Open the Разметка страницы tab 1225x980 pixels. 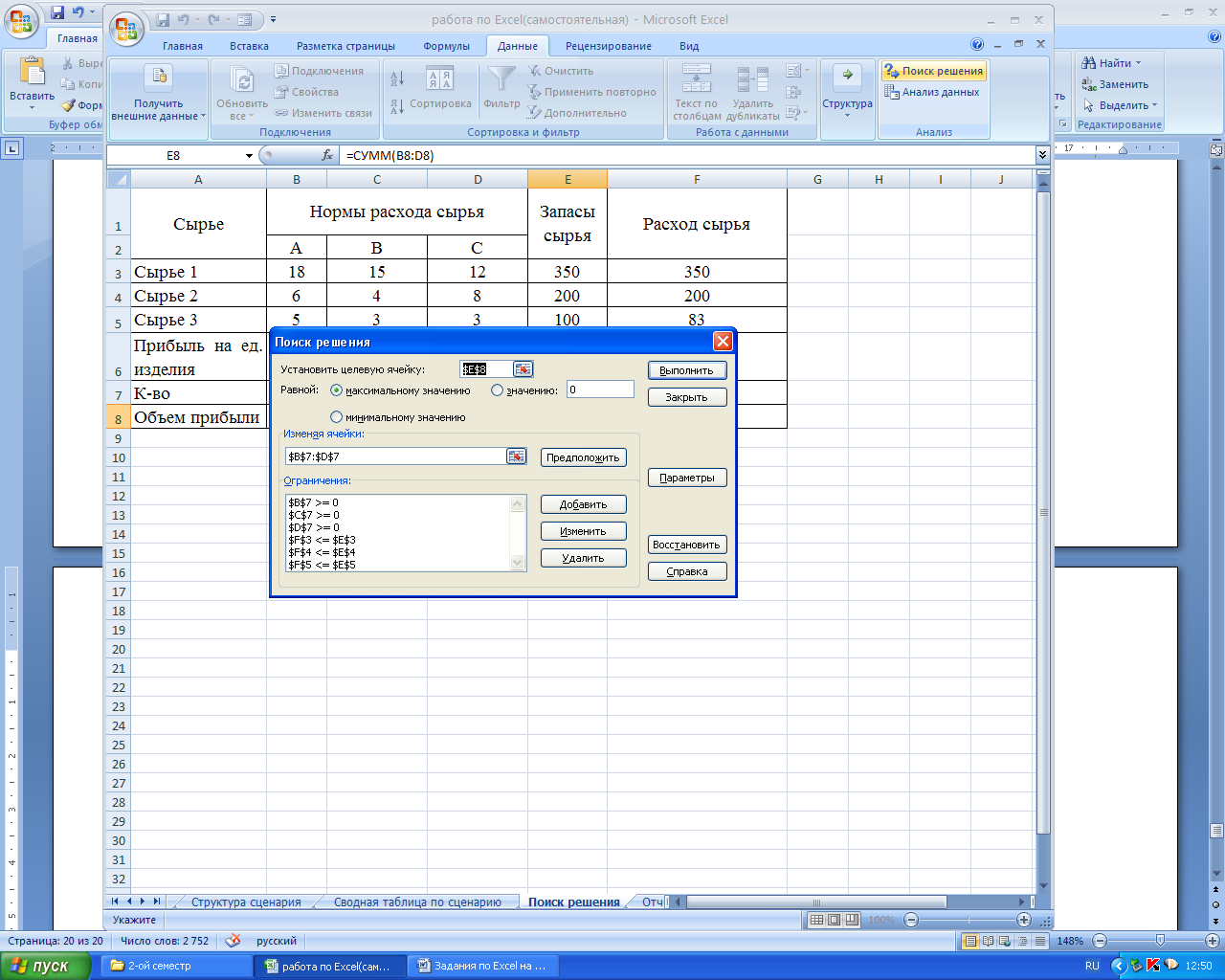pos(345,46)
